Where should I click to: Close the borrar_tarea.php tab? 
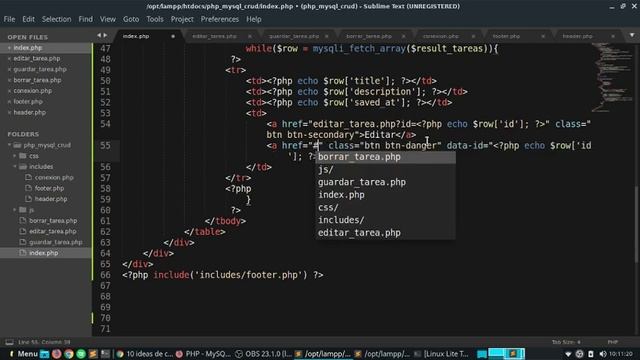[403, 36]
